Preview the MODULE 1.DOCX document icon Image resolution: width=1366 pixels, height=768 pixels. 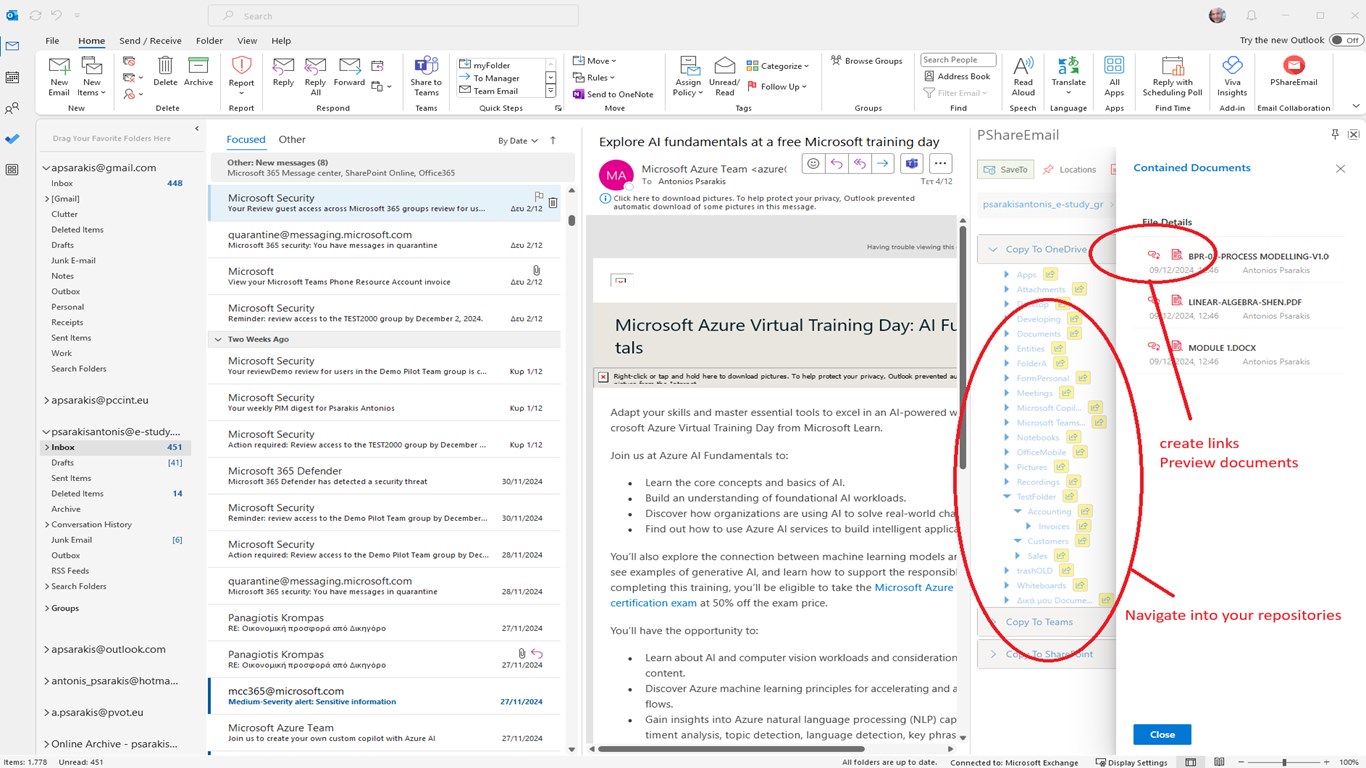[1177, 347]
